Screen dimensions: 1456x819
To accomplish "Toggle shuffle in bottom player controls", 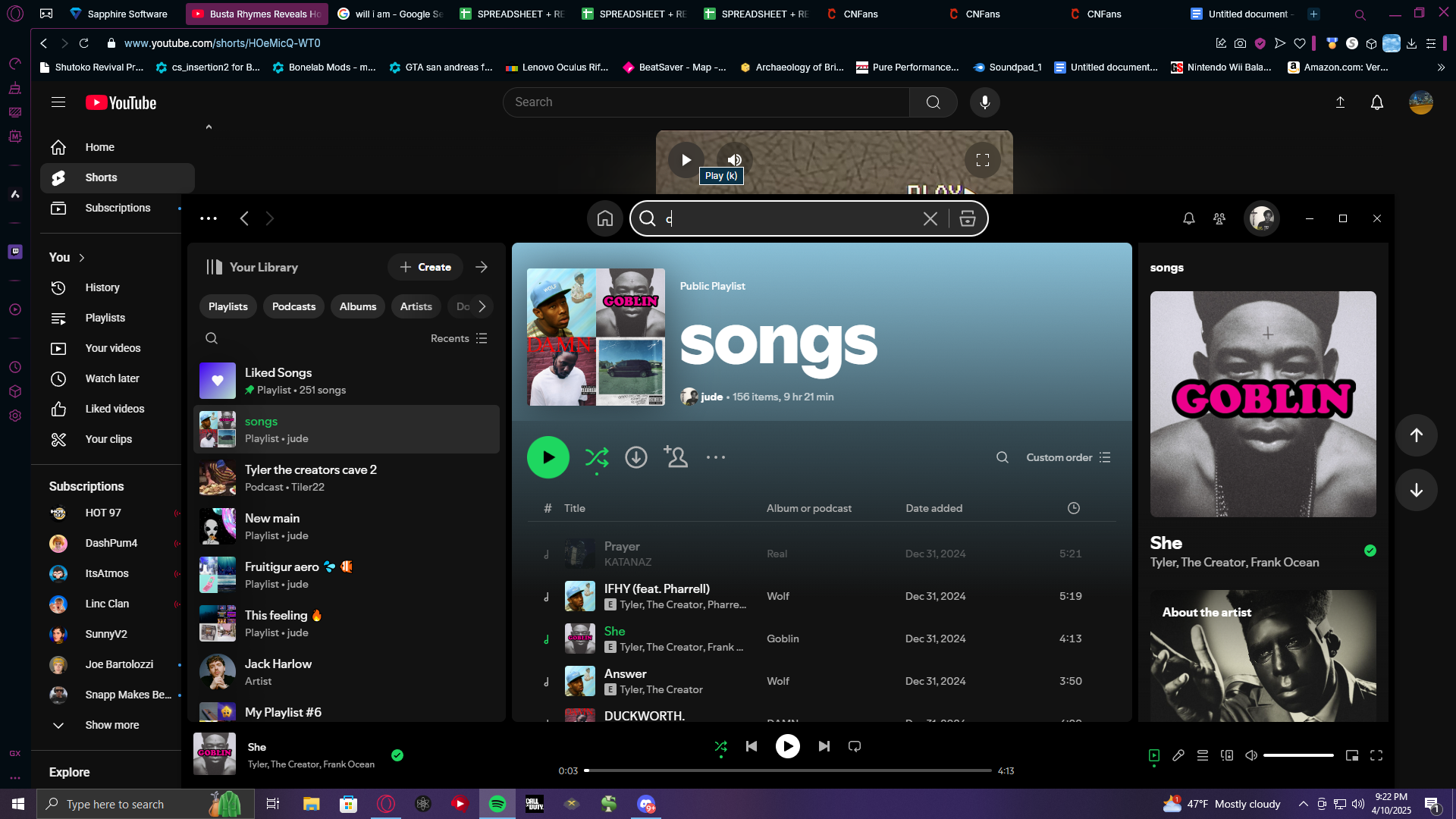I will click(x=720, y=747).
